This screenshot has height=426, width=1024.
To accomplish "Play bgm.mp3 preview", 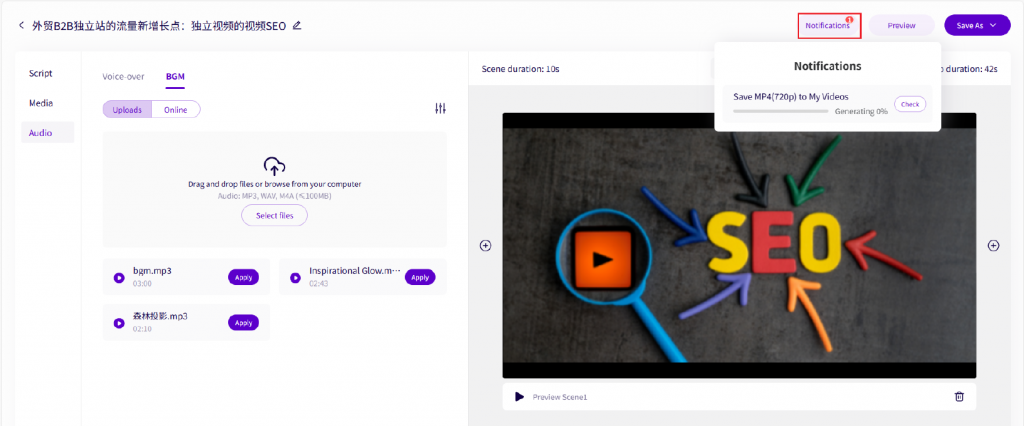I will click(x=119, y=278).
